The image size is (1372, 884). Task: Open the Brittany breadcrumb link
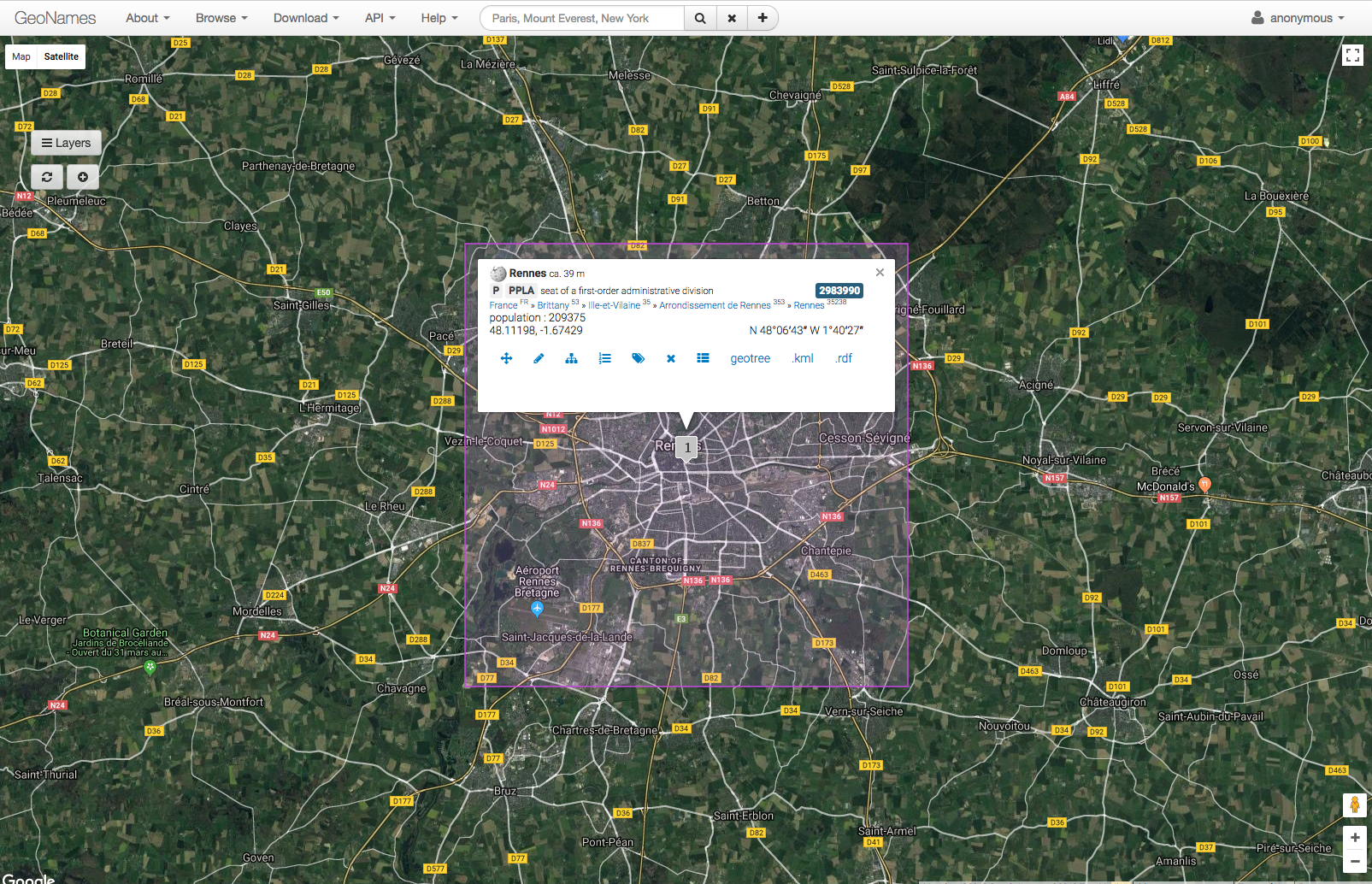pyautogui.click(x=553, y=305)
